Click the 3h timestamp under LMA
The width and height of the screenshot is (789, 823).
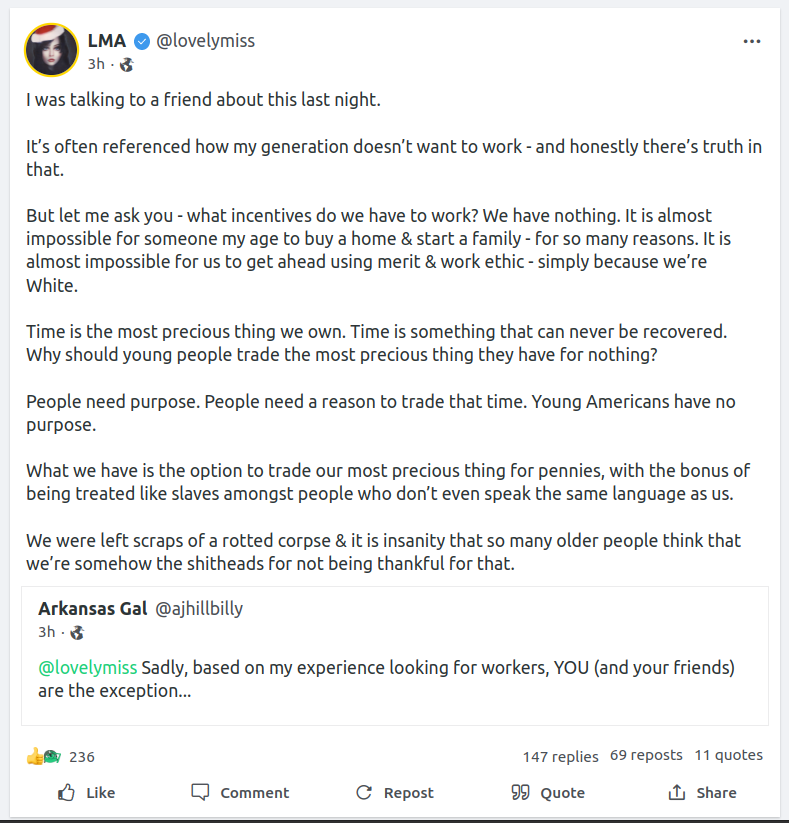[x=96, y=64]
